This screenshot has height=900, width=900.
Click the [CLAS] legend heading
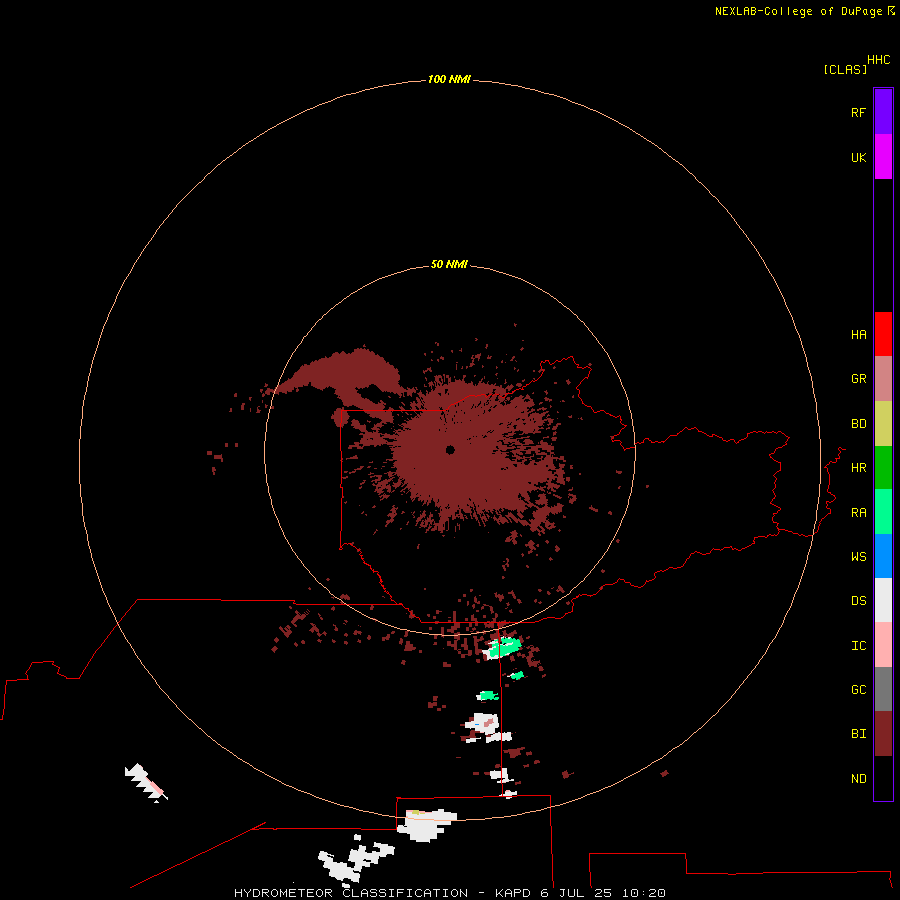pyautogui.click(x=845, y=69)
